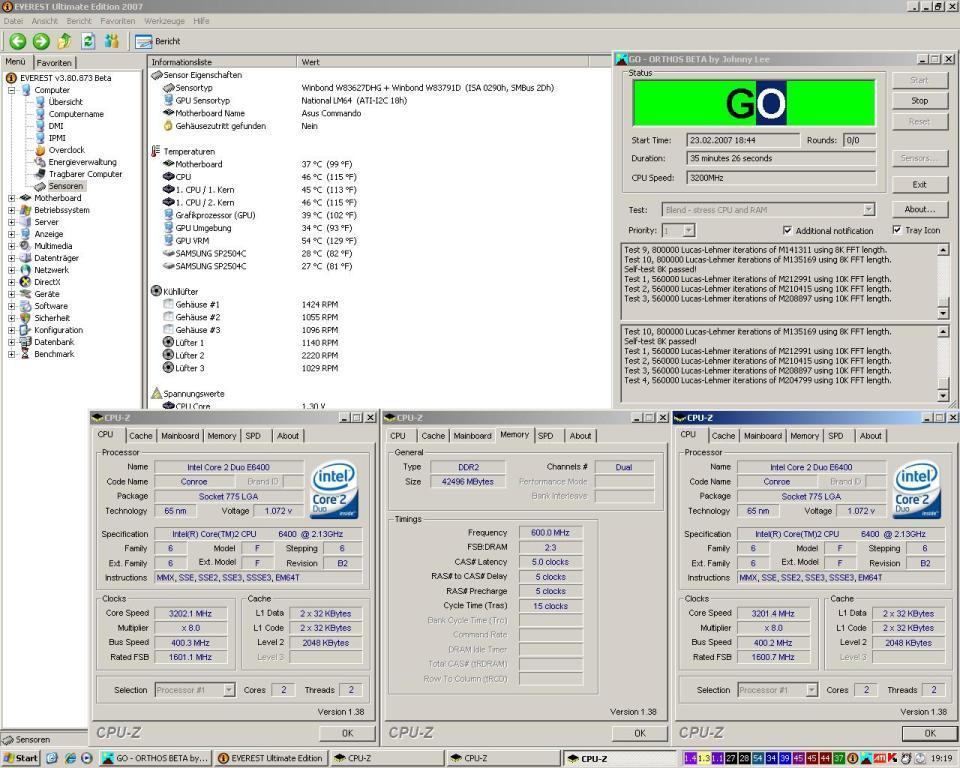Image resolution: width=960 pixels, height=768 pixels.
Task: Switch to EVEREST Ultimate Edition taskbar item
Action: (x=271, y=758)
